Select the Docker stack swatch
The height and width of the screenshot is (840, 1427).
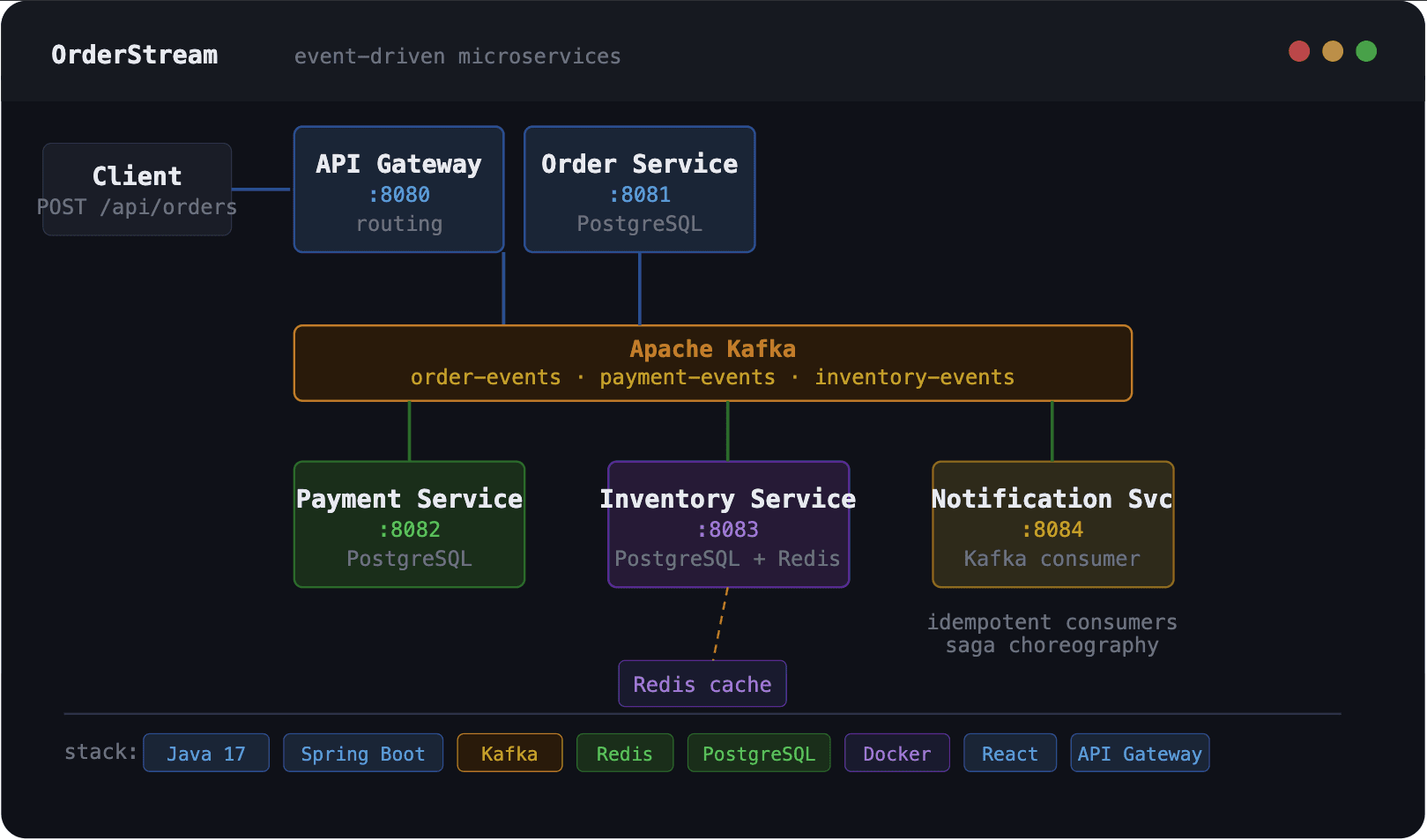click(x=896, y=753)
